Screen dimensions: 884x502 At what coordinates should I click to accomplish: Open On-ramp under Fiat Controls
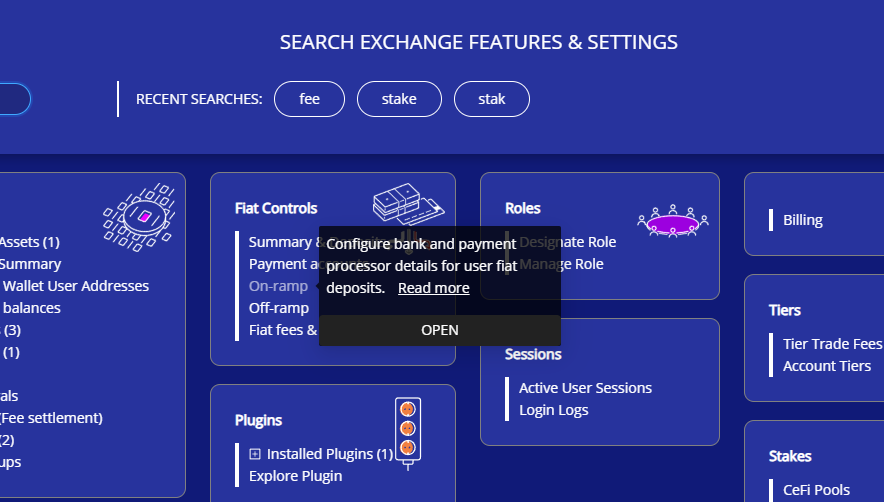(279, 286)
